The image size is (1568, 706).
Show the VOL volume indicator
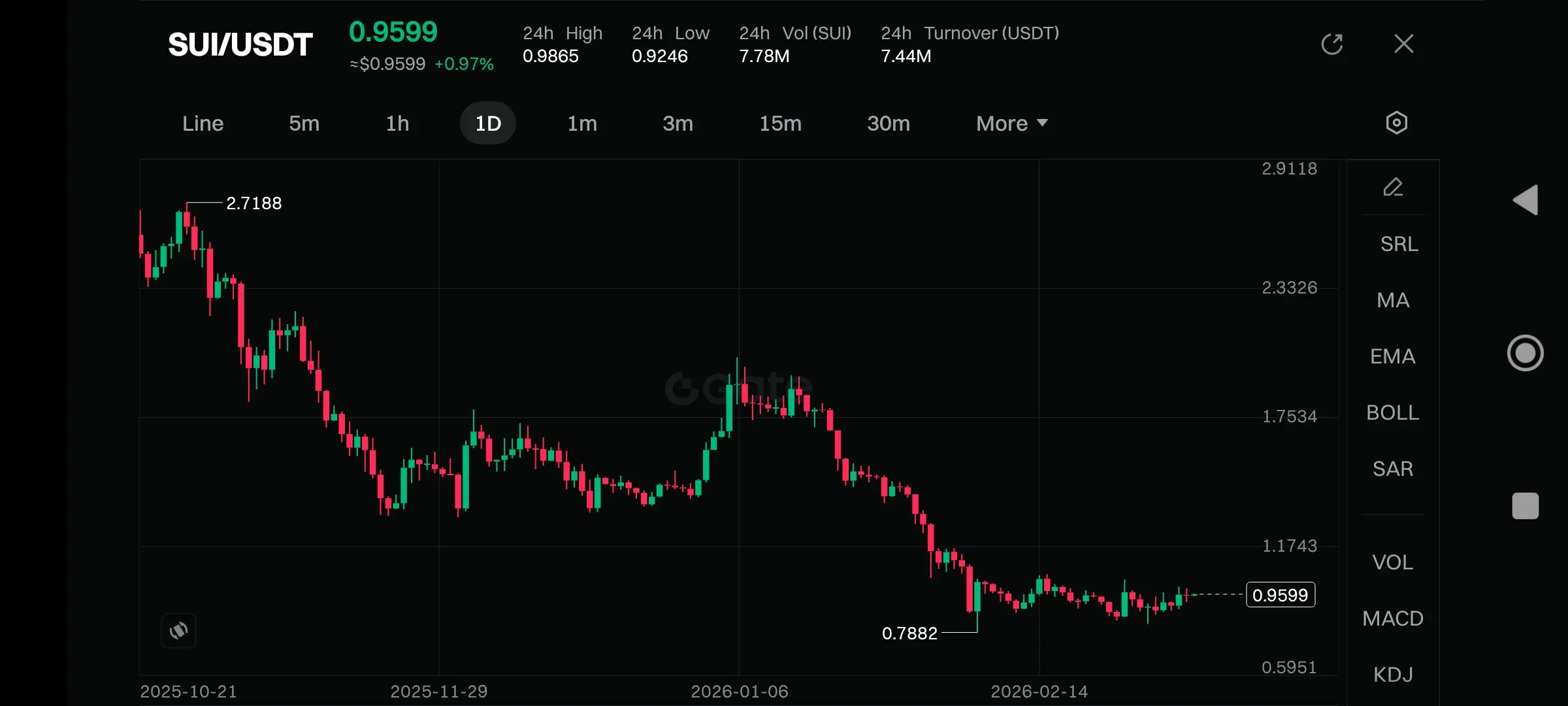1393,562
